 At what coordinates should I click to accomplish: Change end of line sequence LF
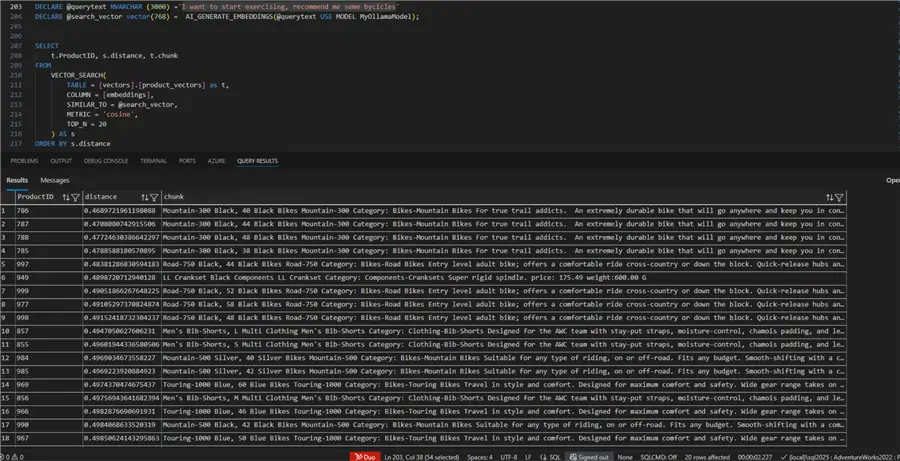528,457
